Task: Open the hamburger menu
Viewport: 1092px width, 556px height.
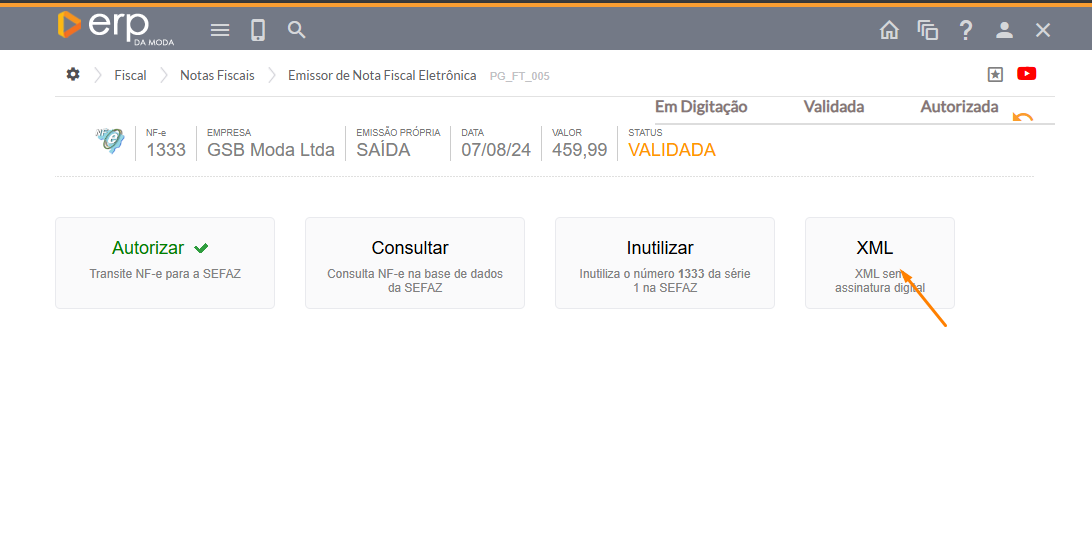Action: click(220, 30)
